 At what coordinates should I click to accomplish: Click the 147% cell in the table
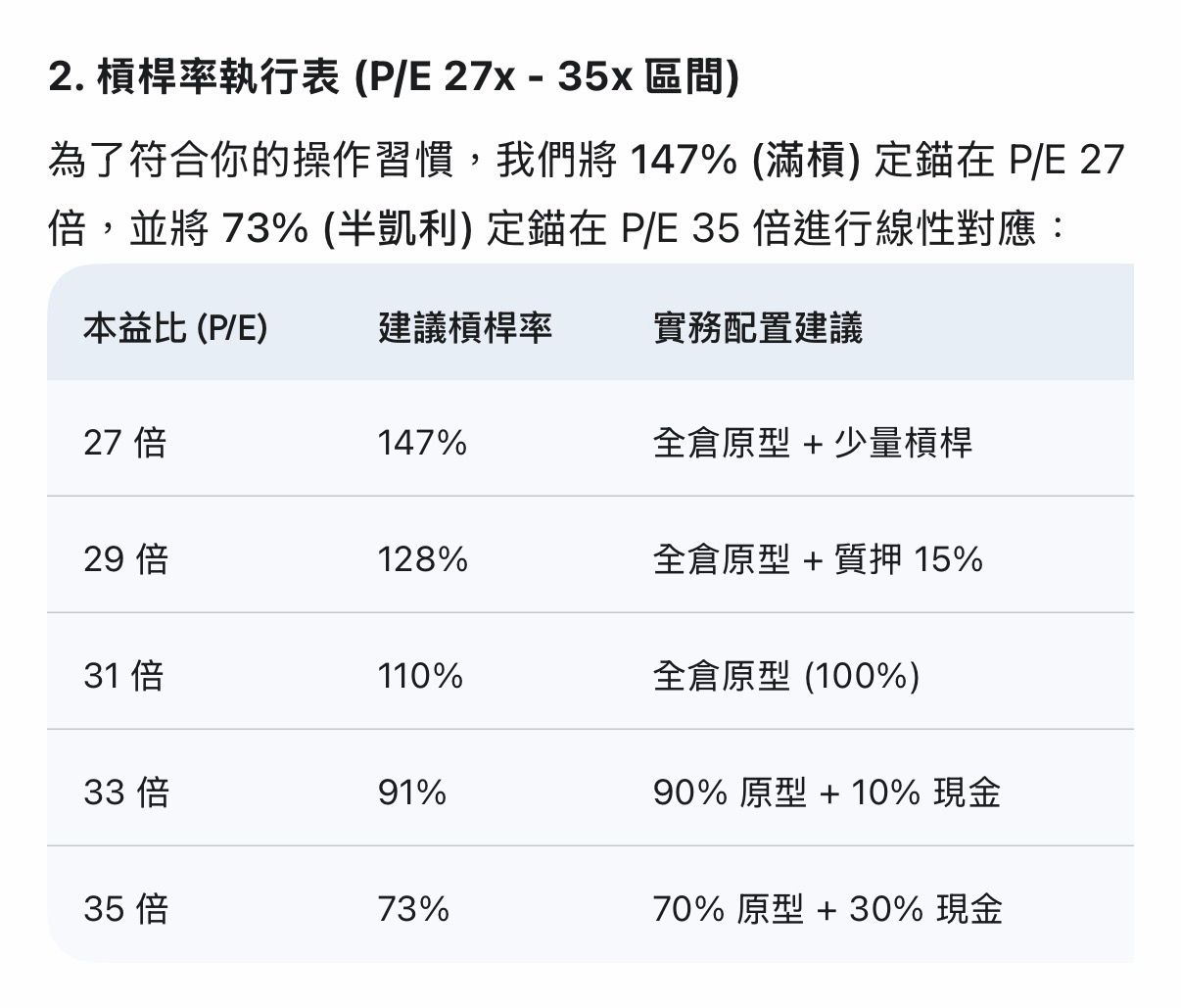tap(422, 444)
